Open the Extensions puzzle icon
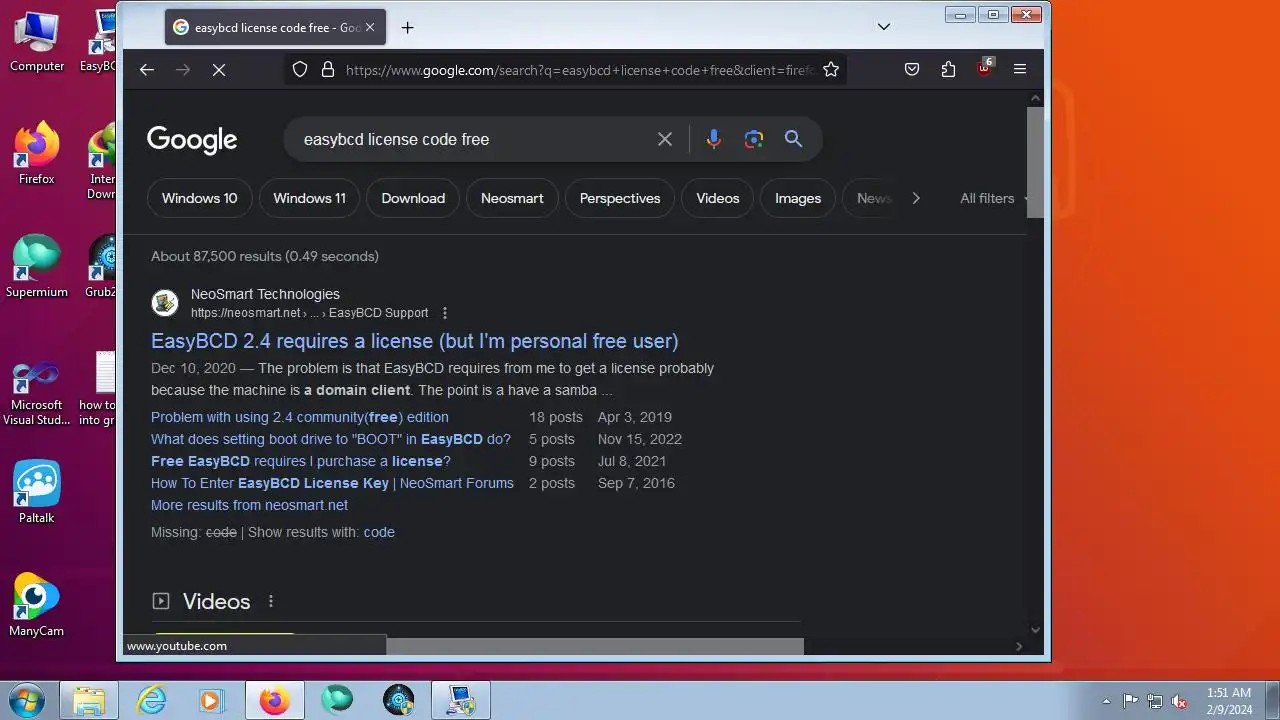 coord(948,70)
